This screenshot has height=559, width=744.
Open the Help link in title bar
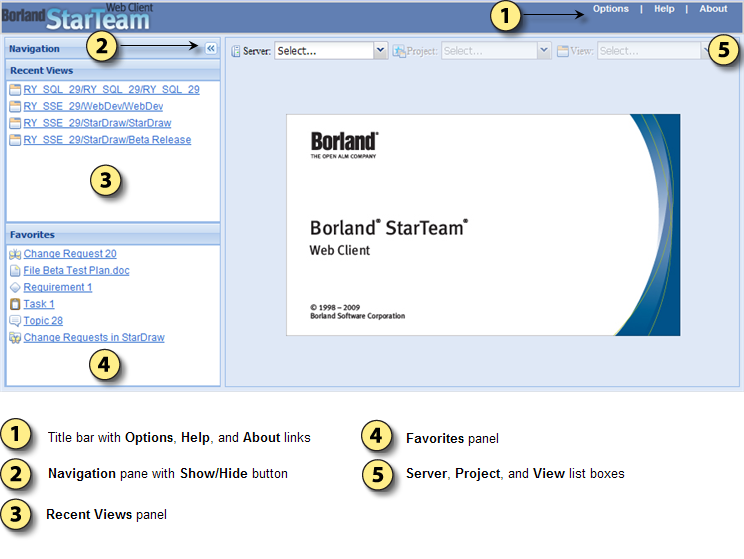(664, 9)
